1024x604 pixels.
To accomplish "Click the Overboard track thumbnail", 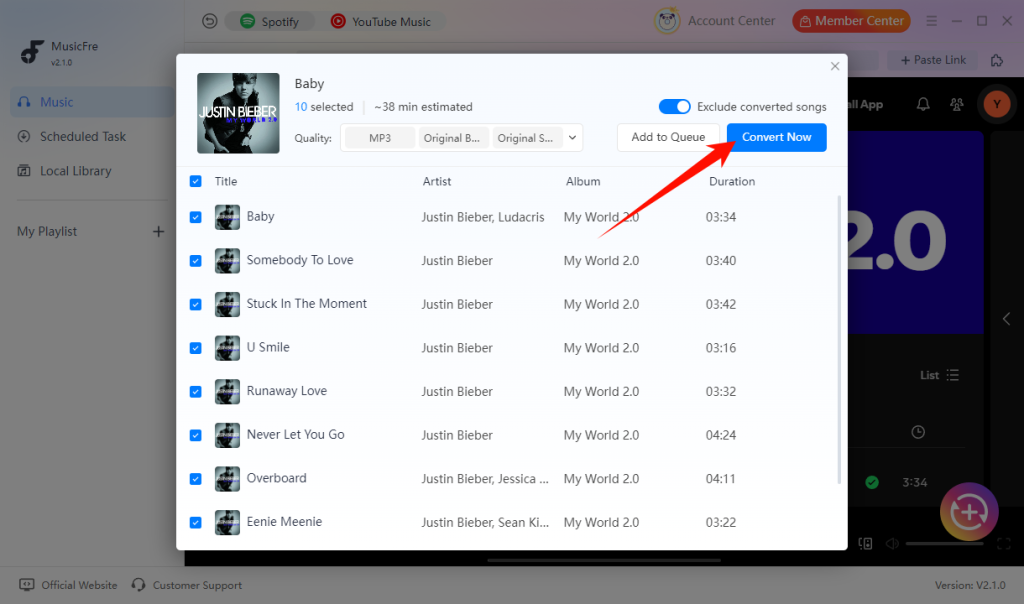I will 227,479.
